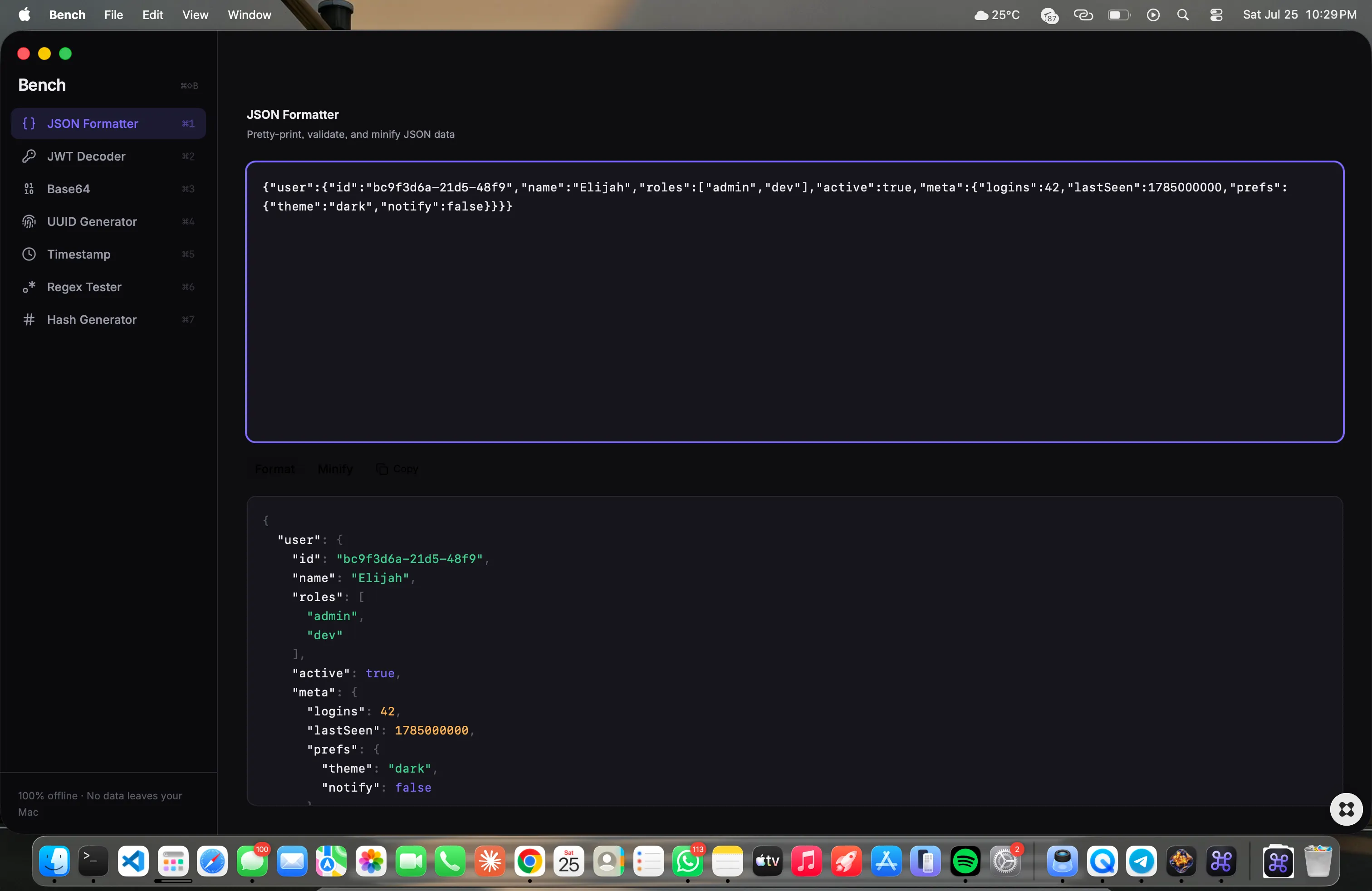The width and height of the screenshot is (1372, 891).
Task: Click the battery status icon
Action: (x=1119, y=15)
